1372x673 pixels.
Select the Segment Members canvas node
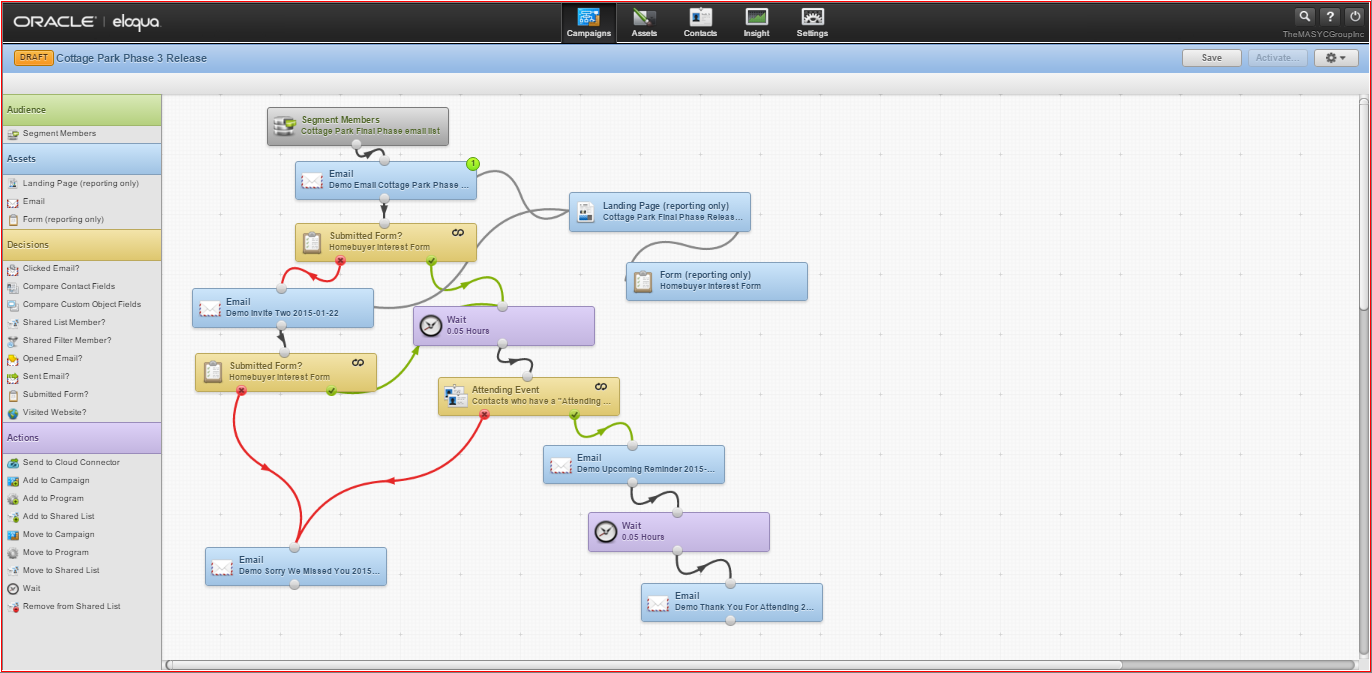357,125
